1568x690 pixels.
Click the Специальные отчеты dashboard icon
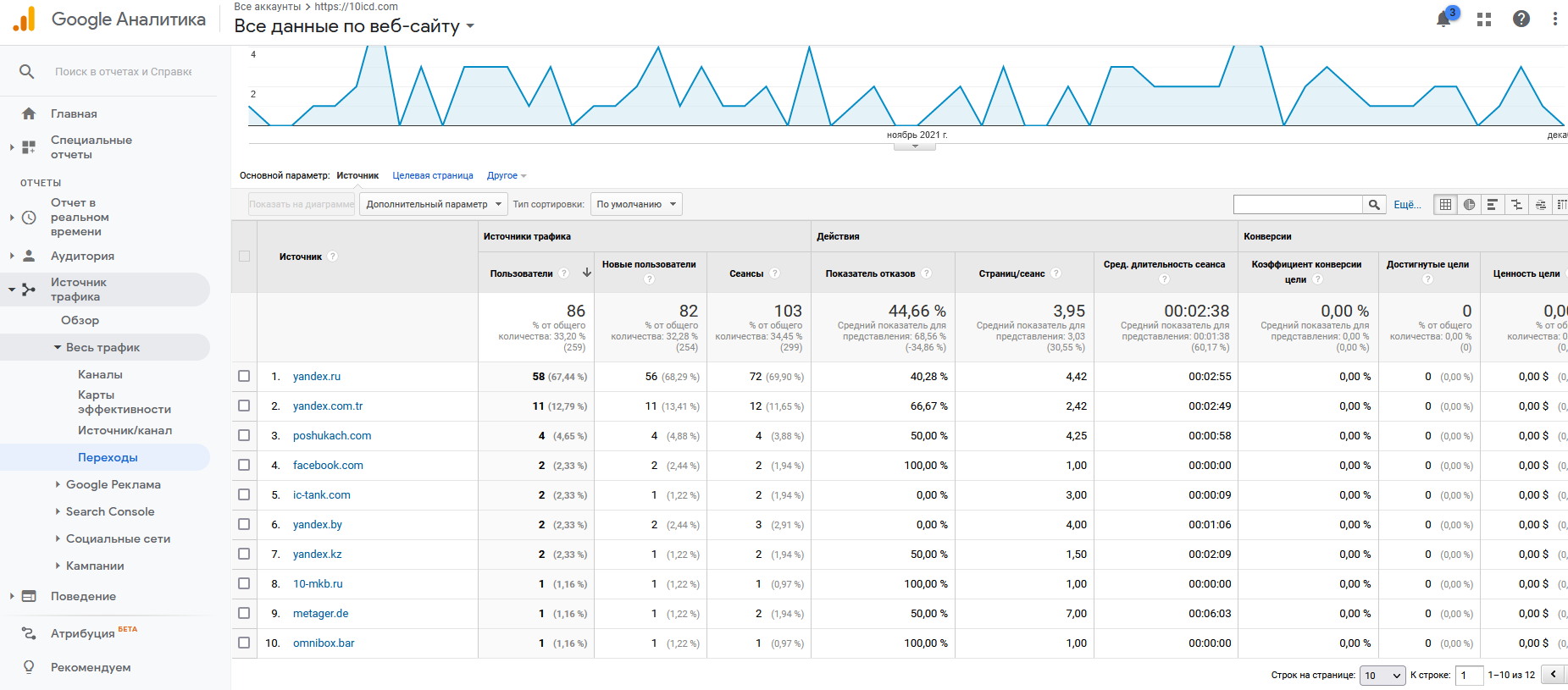[29, 147]
